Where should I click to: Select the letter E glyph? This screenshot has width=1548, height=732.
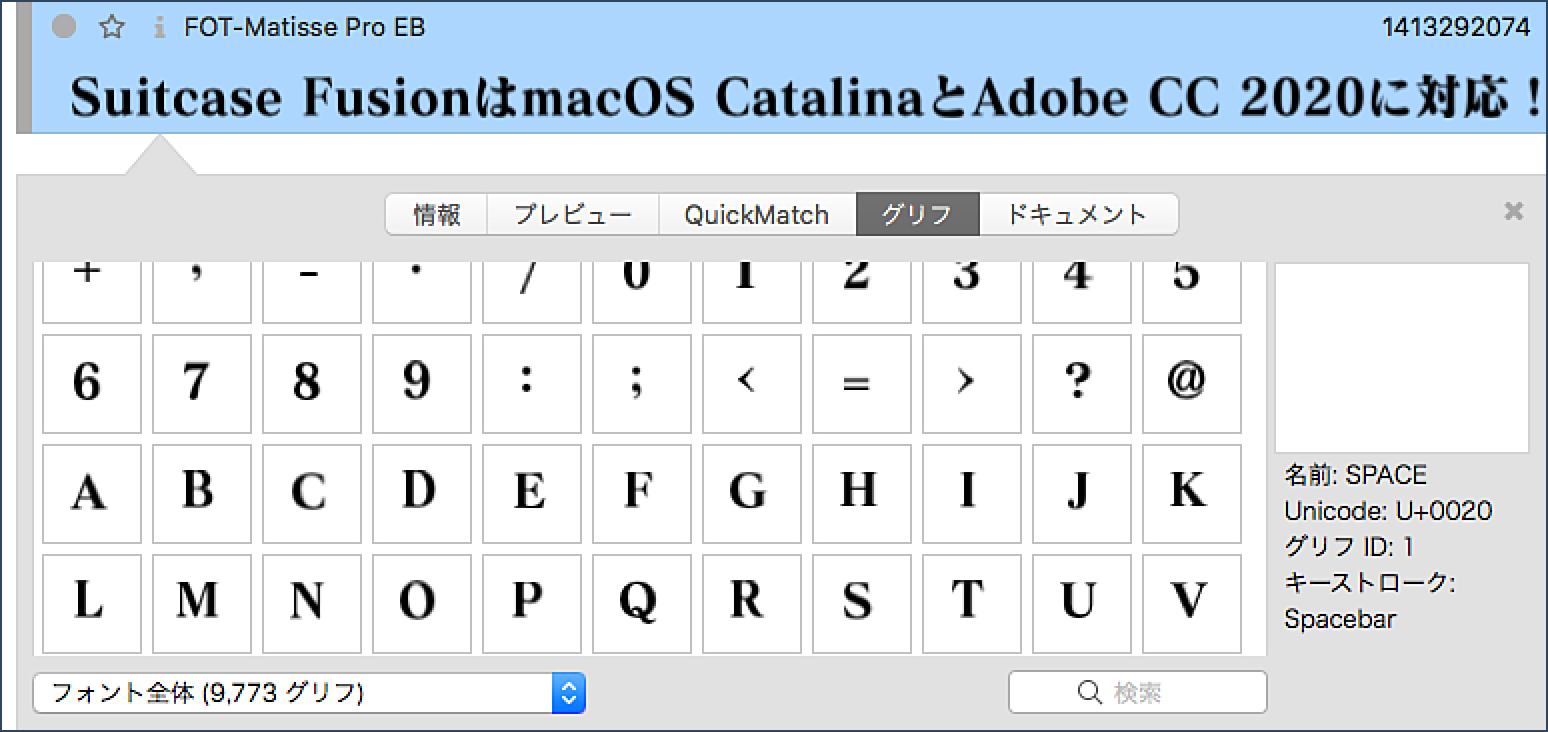[x=532, y=494]
